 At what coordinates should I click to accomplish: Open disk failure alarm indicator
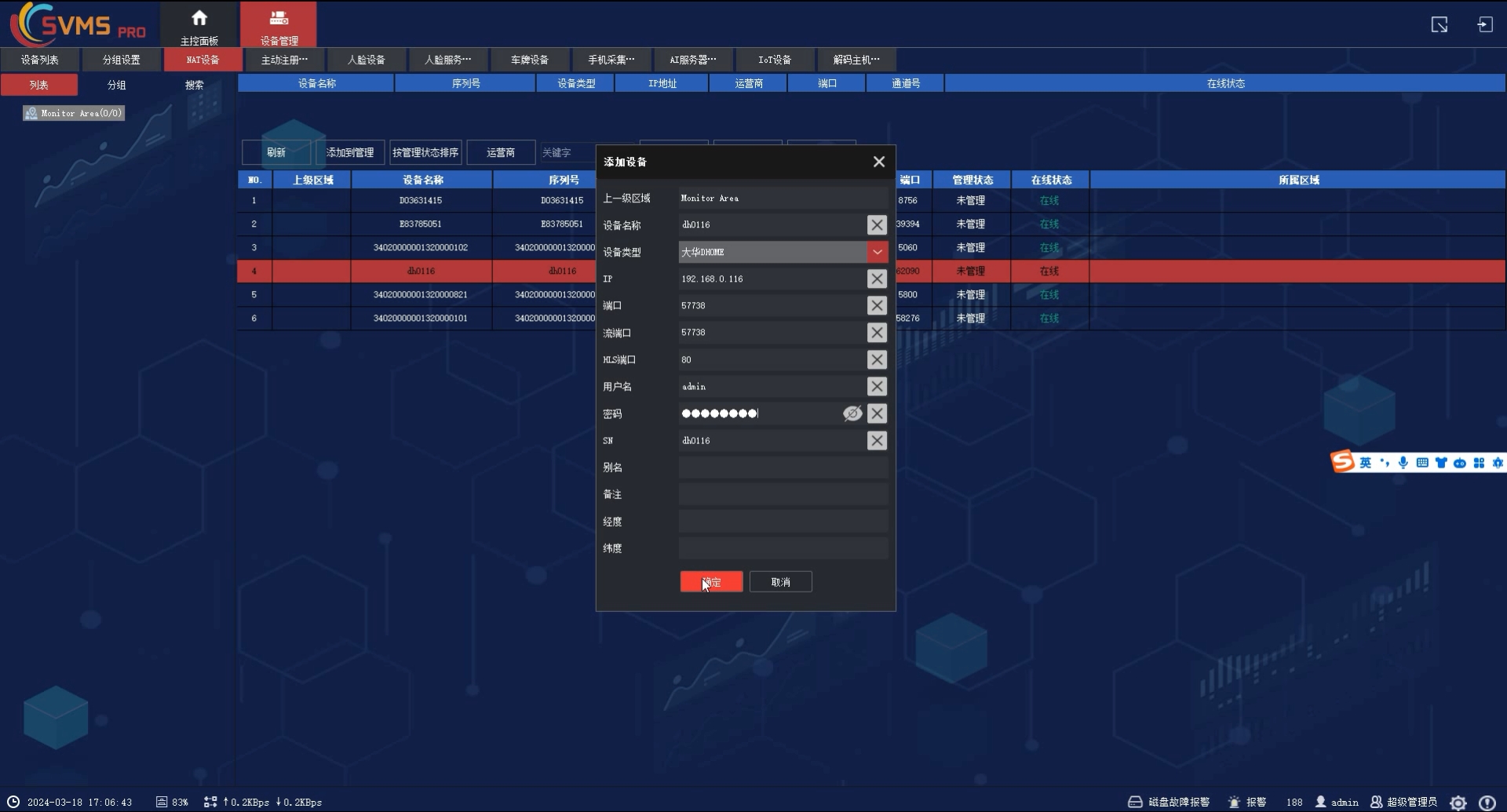(1169, 802)
